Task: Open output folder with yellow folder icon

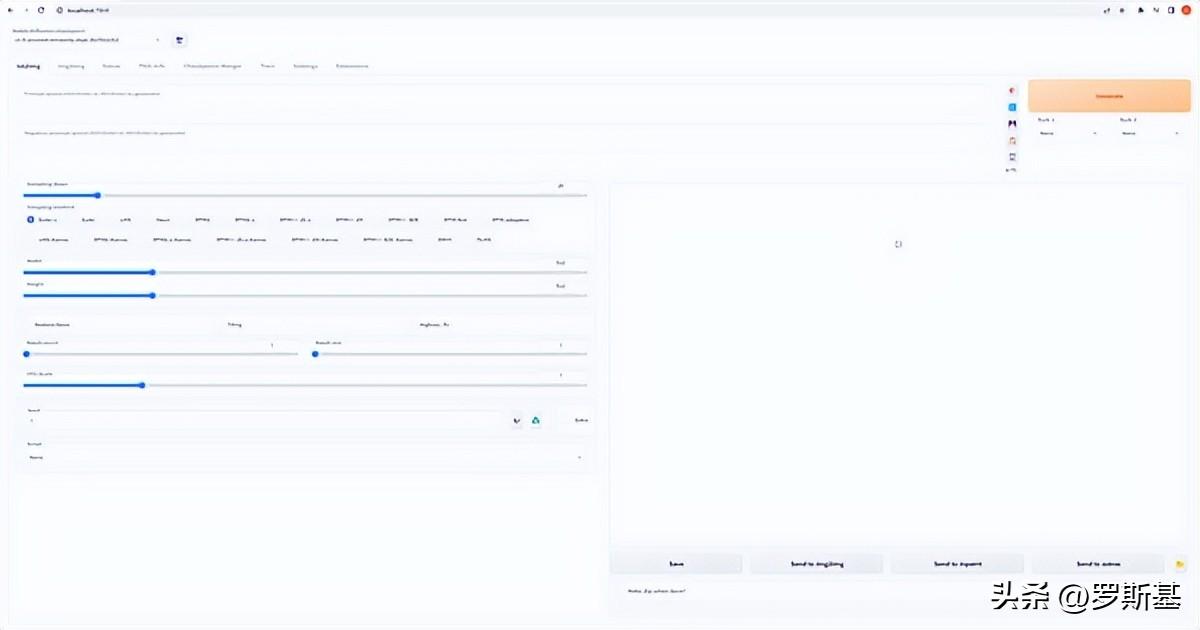Action: point(1180,564)
